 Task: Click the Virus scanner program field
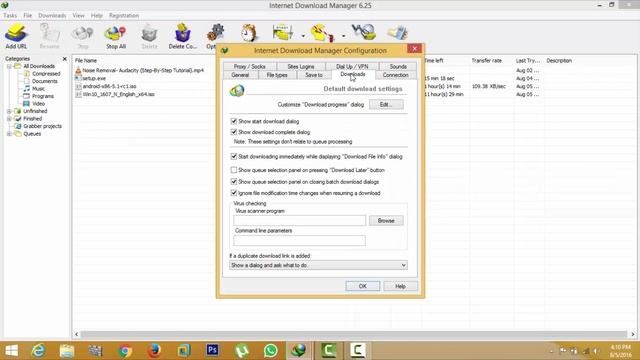pyautogui.click(x=300, y=220)
